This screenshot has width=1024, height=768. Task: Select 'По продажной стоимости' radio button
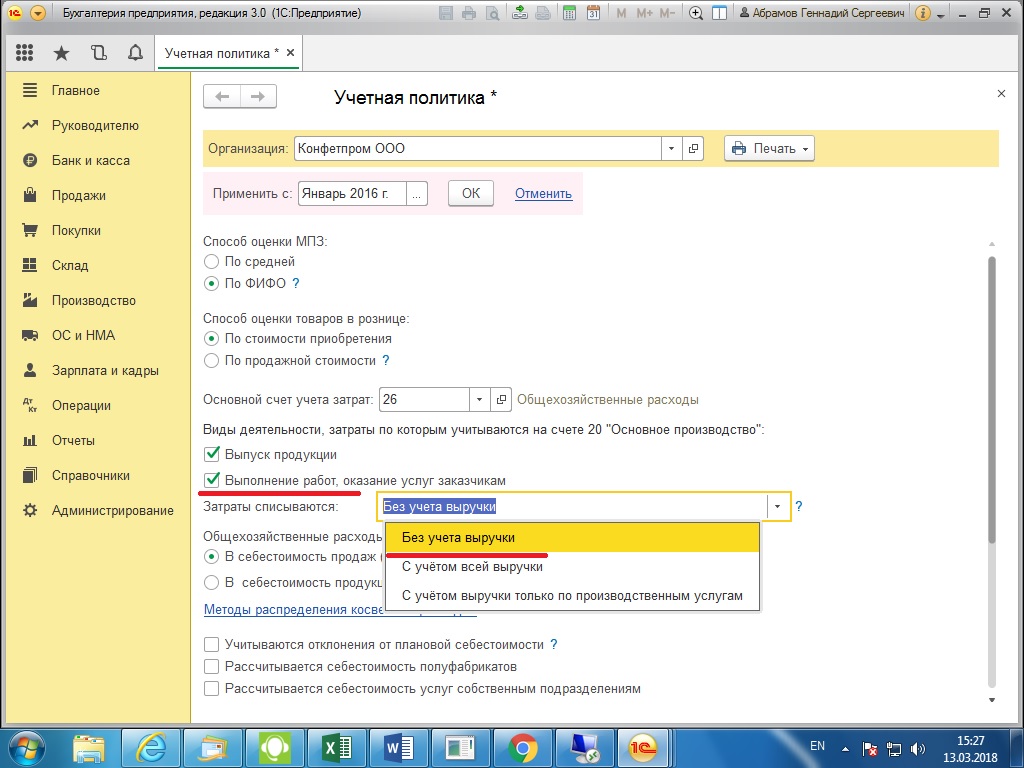coord(211,360)
